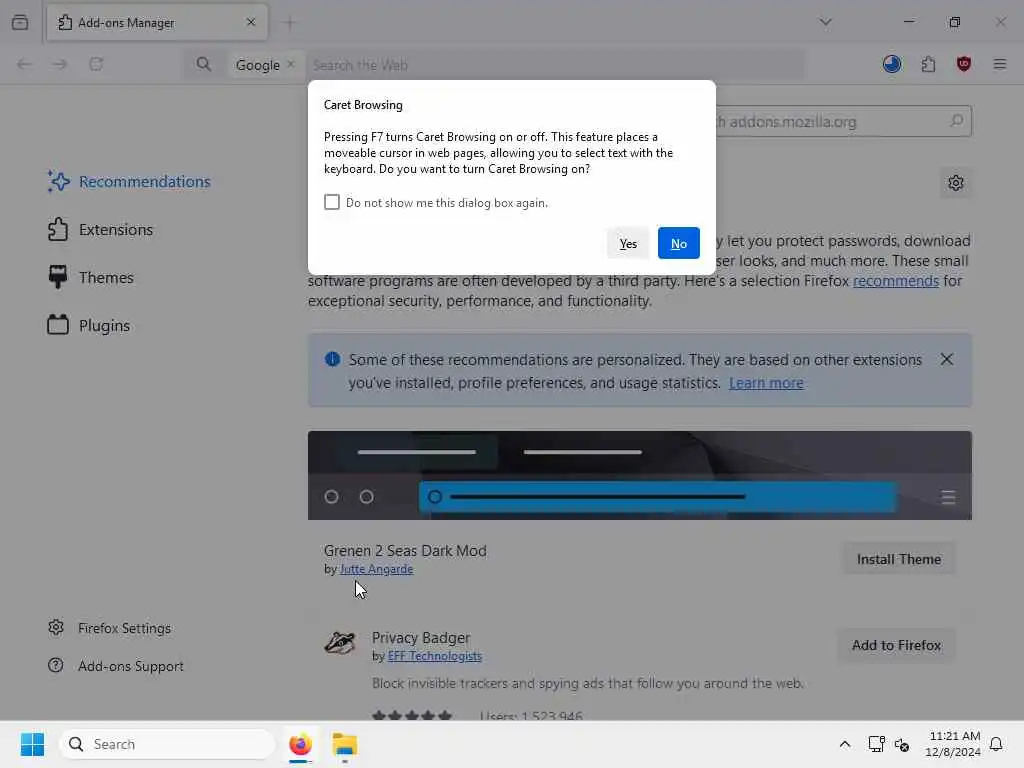
Task: Click the Firefox Settings gear icon
Action: coord(56,628)
